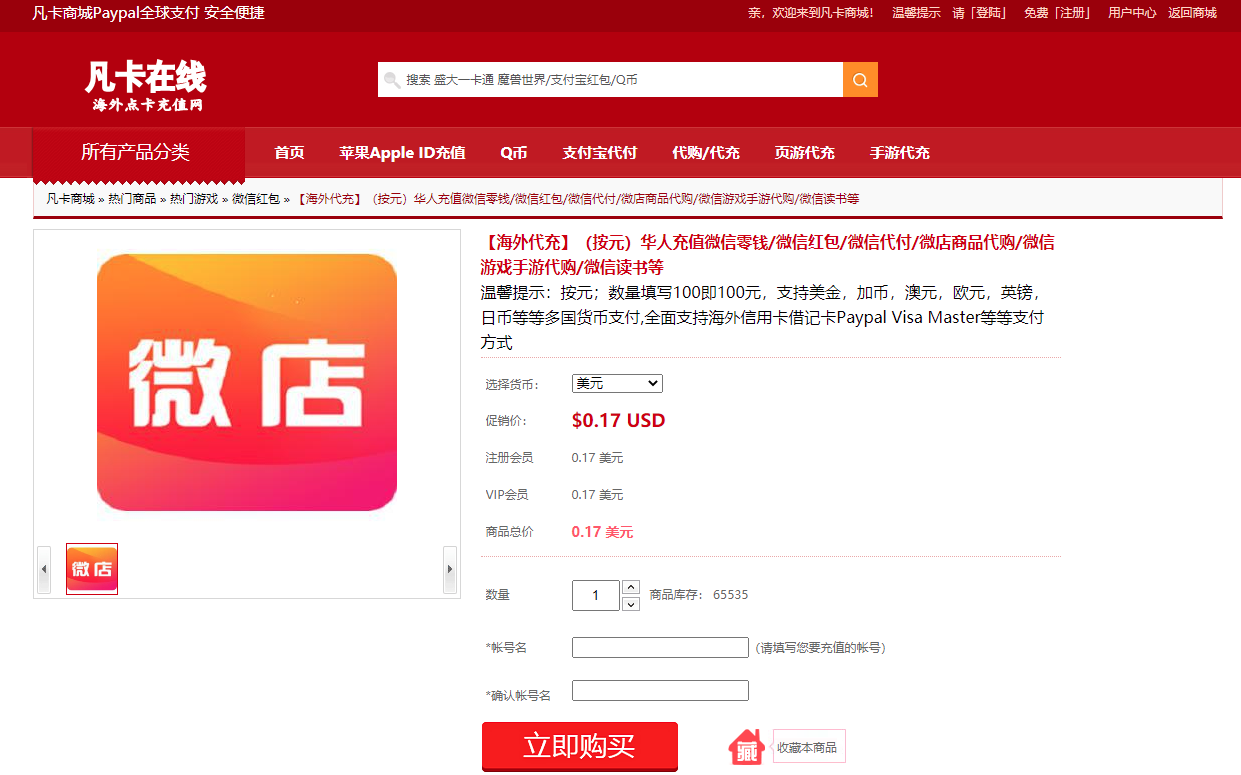1241x775 pixels.
Task: Open the 支付宝代付 navigation item
Action: click(x=599, y=153)
